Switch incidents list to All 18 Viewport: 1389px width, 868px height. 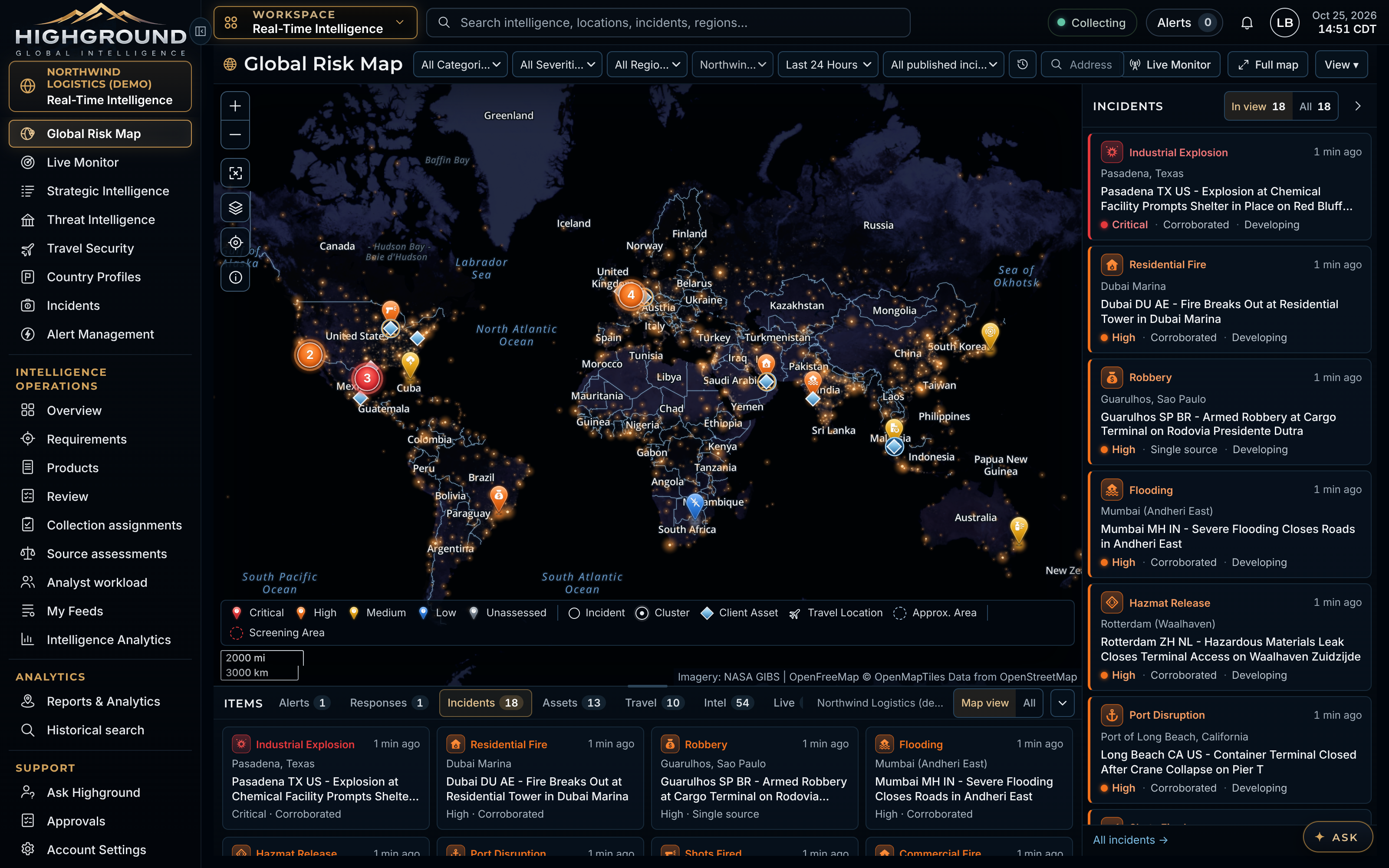[x=1314, y=106]
